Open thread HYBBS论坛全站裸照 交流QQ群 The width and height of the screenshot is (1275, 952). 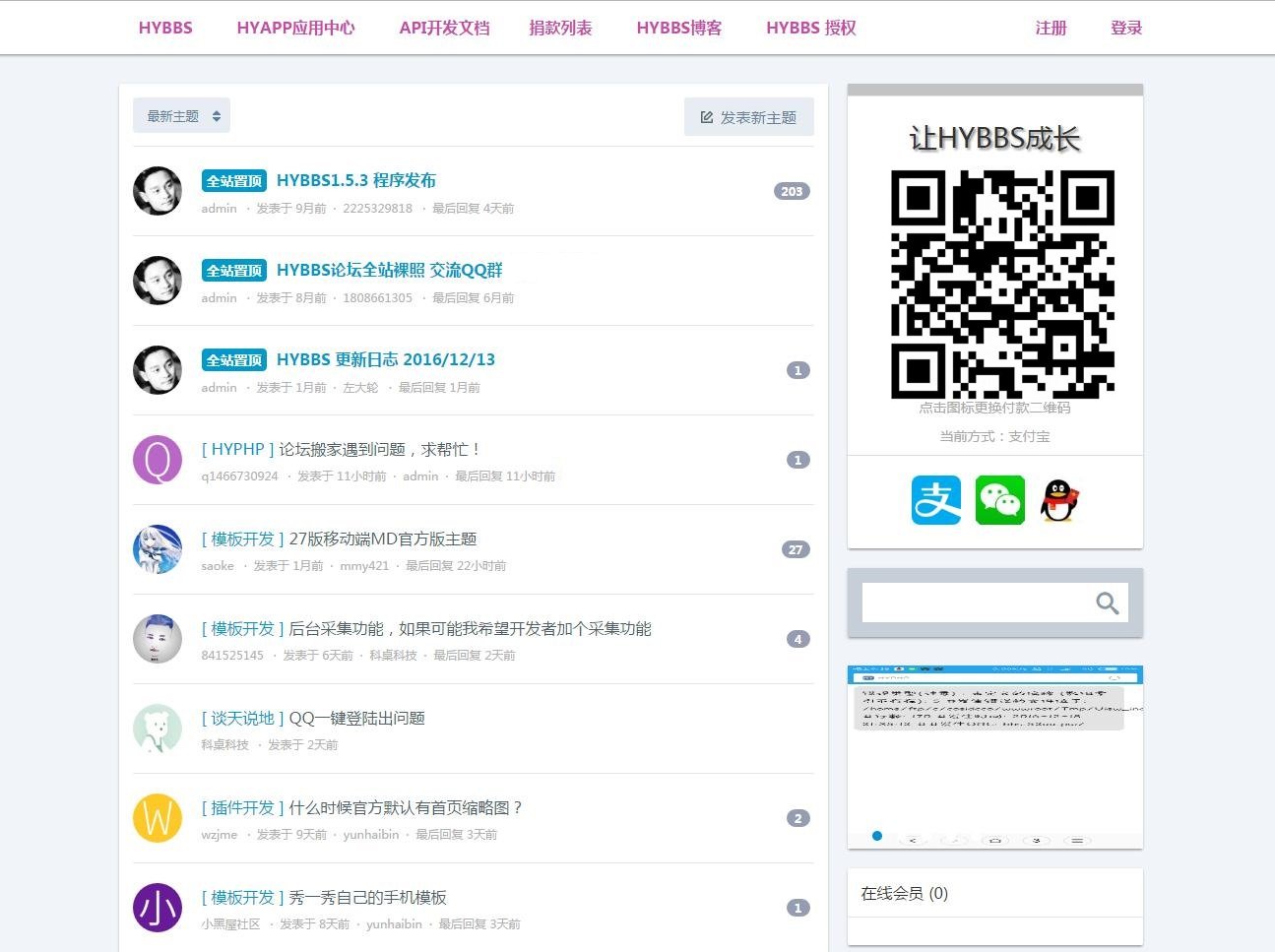click(x=390, y=270)
